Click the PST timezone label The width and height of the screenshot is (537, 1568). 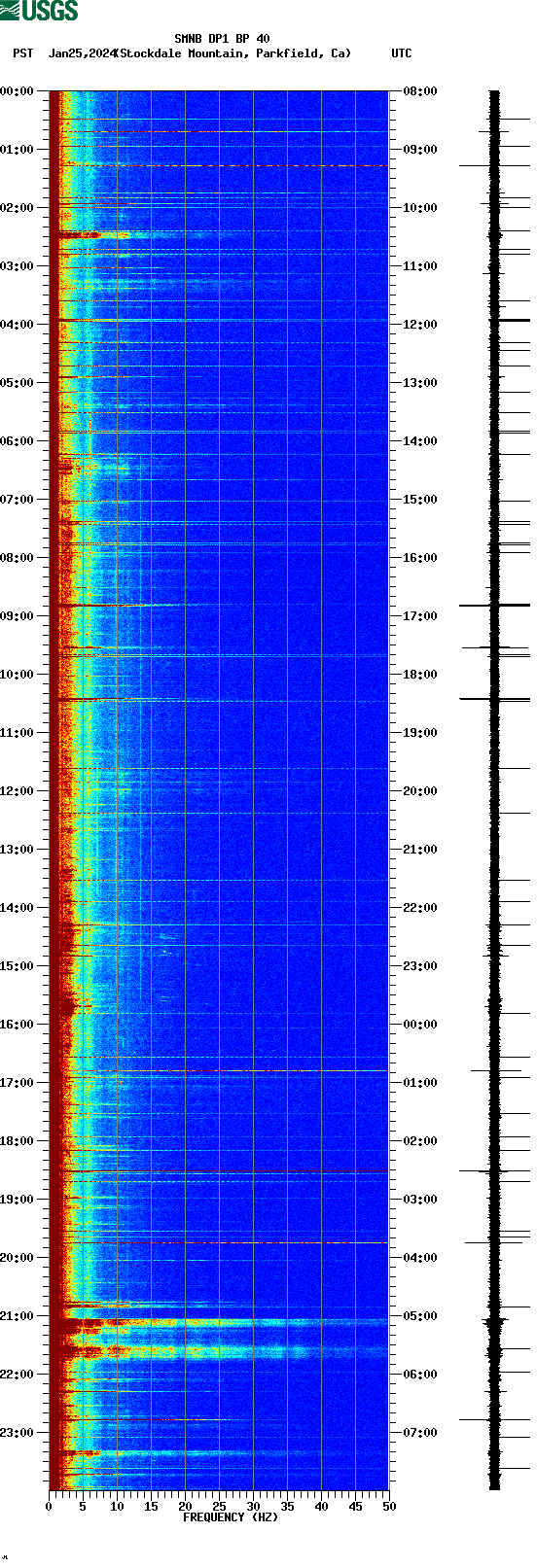click(23, 53)
